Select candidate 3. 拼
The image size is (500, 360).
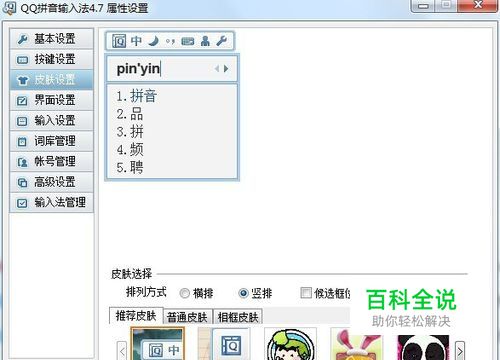(130, 132)
